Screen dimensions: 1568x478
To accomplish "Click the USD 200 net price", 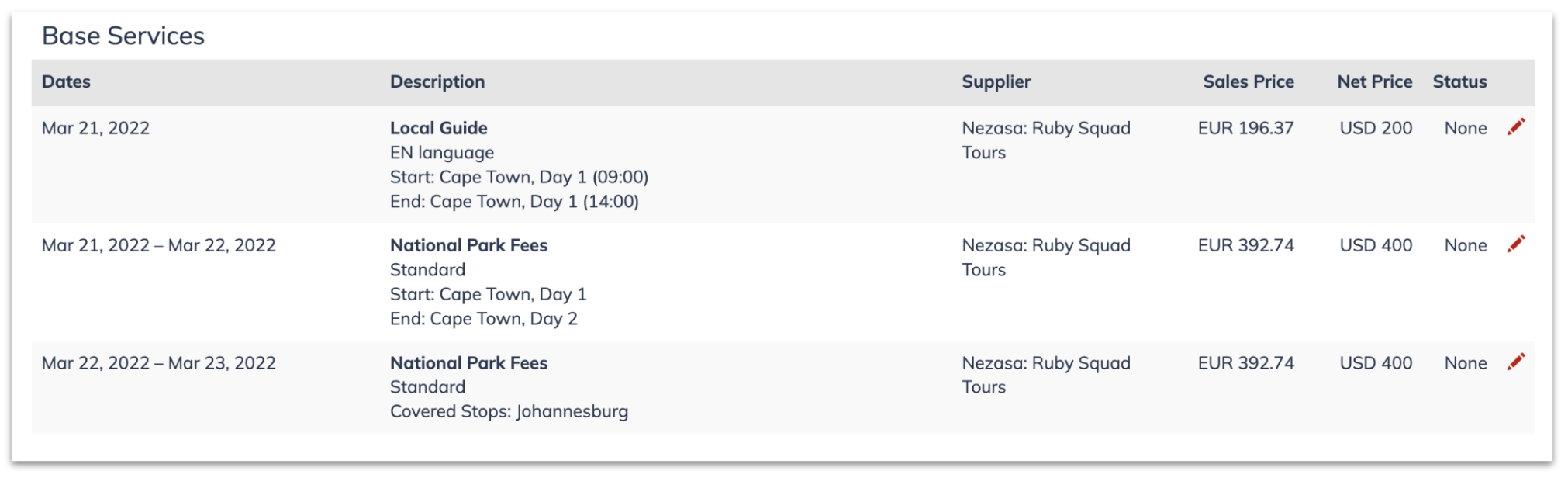I will [1376, 128].
